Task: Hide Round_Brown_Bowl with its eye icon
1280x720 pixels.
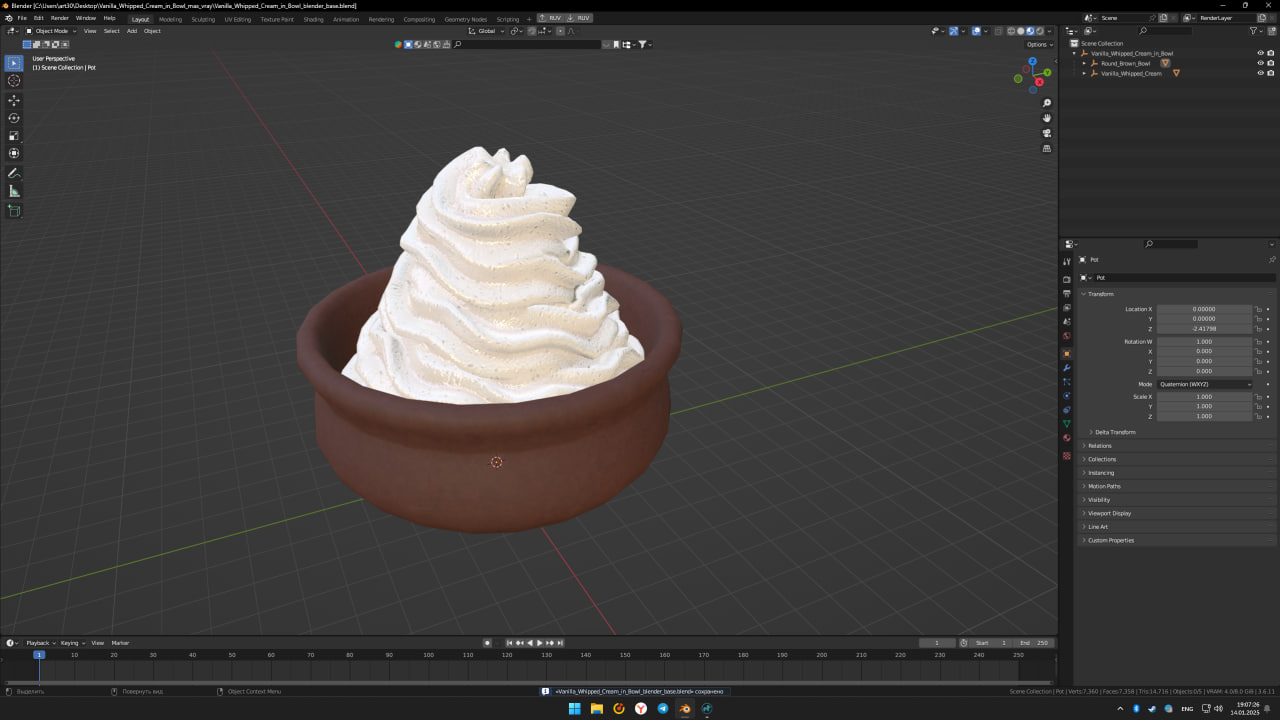Action: (1260, 63)
